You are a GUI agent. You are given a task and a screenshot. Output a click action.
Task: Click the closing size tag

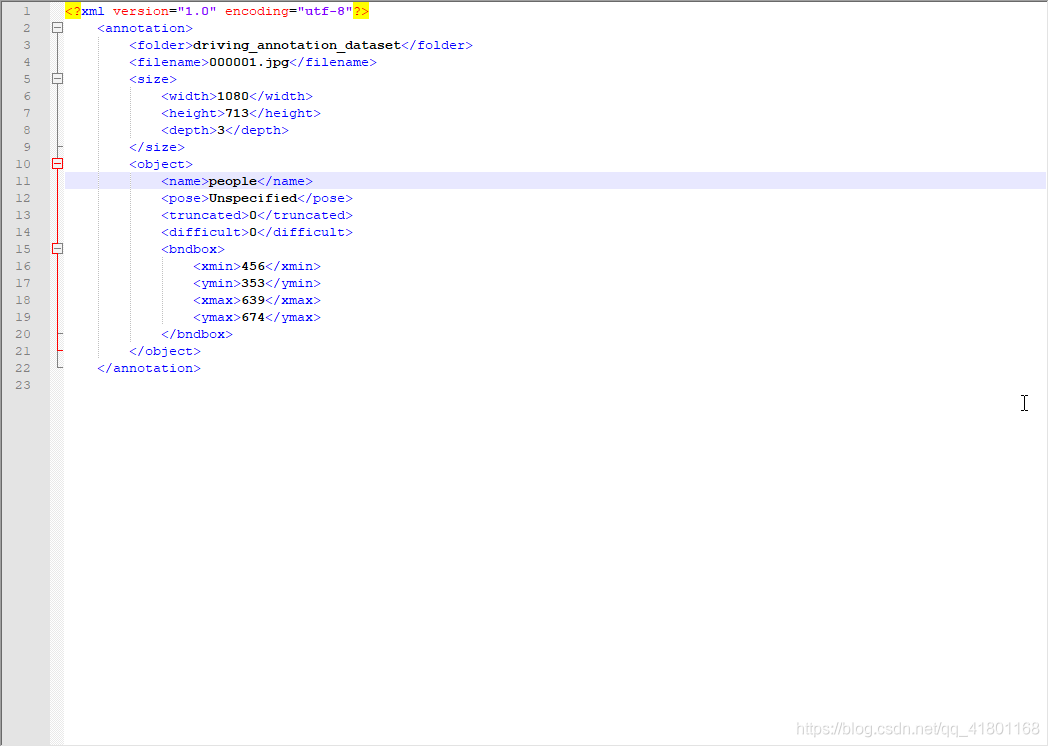(x=157, y=147)
